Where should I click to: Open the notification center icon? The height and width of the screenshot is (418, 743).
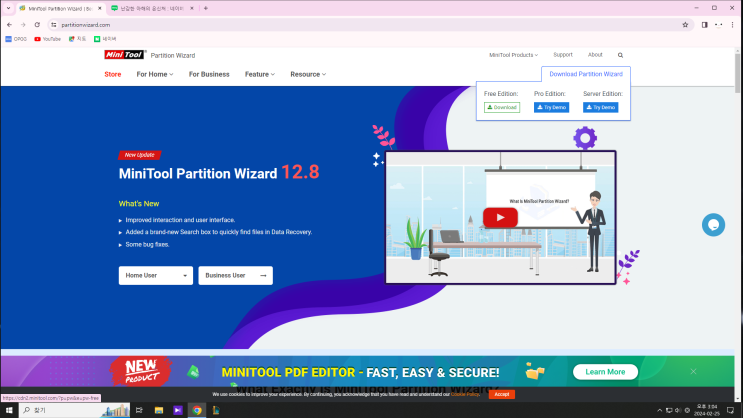[x=731, y=410]
